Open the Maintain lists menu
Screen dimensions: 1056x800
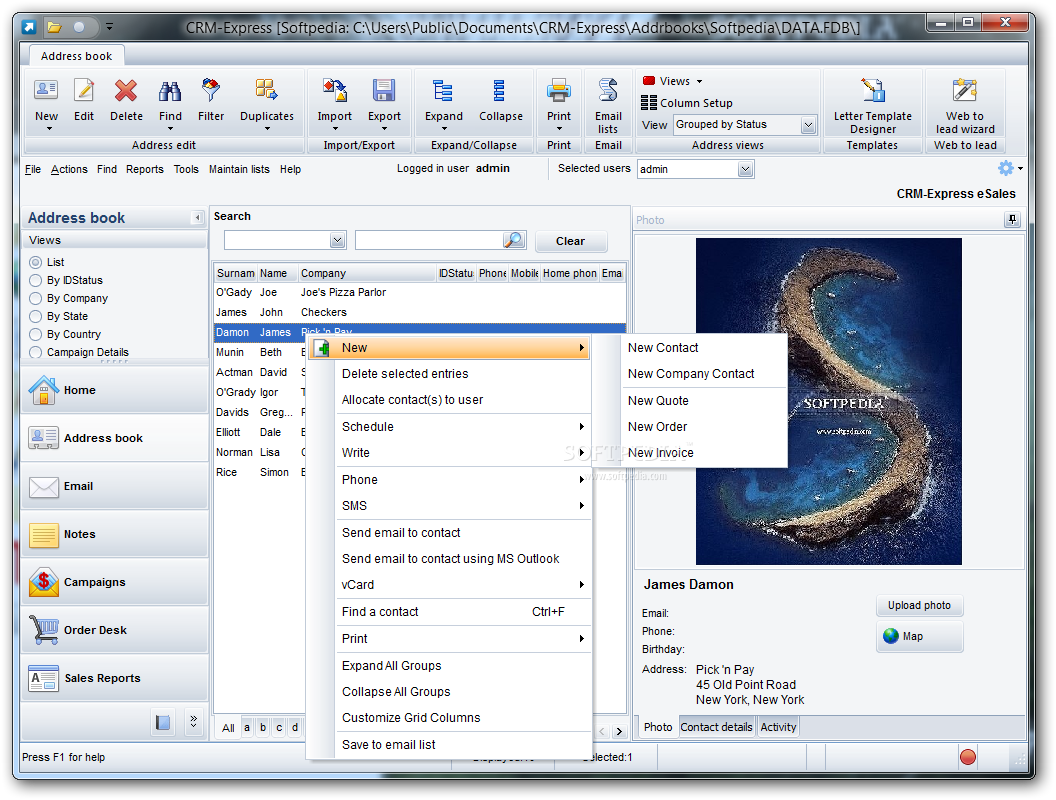coord(239,169)
